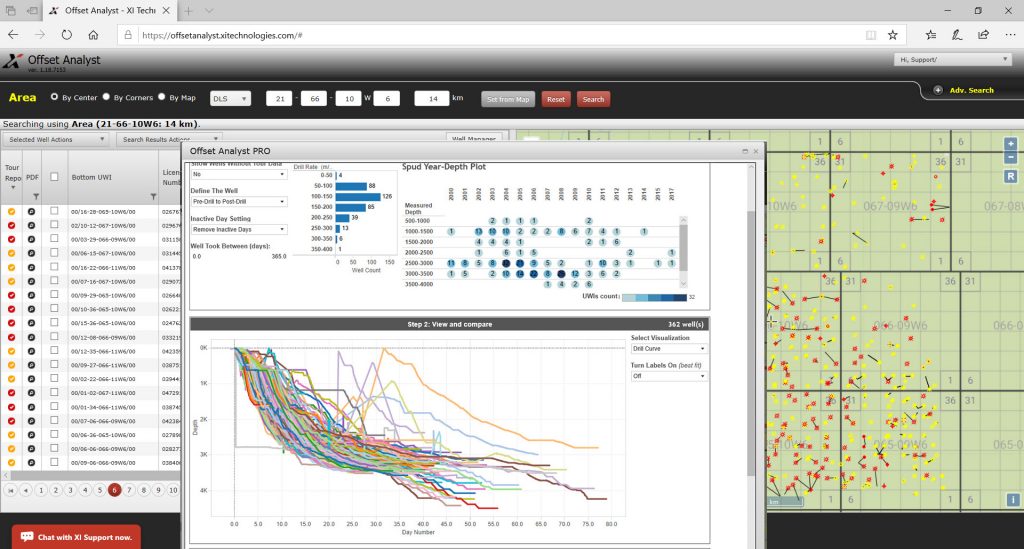The height and width of the screenshot is (549, 1024).
Task: Click the 100-150 drill rate bar
Action: pyautogui.click(x=358, y=196)
